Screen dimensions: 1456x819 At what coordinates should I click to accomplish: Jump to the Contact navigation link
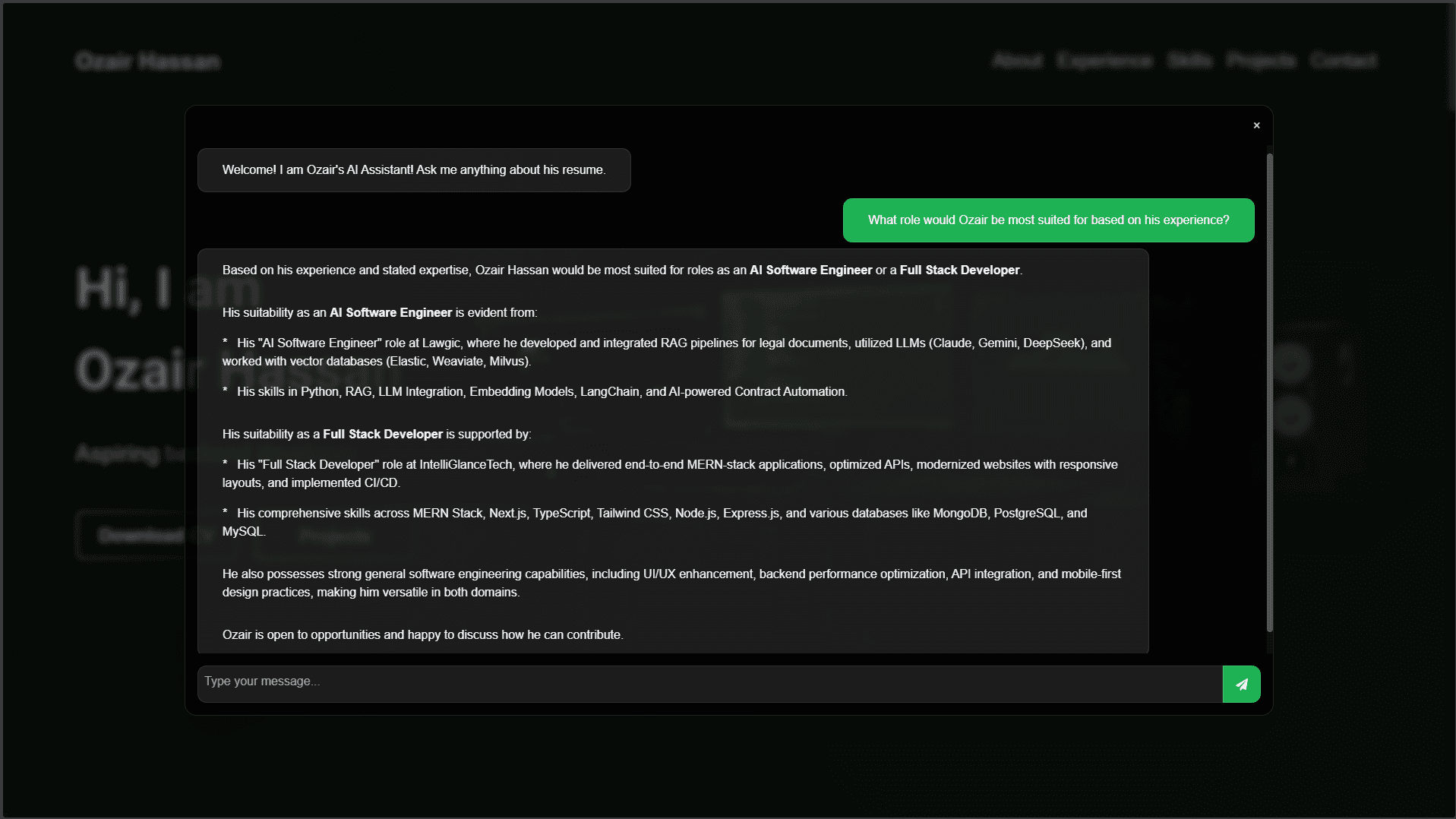click(x=1343, y=61)
